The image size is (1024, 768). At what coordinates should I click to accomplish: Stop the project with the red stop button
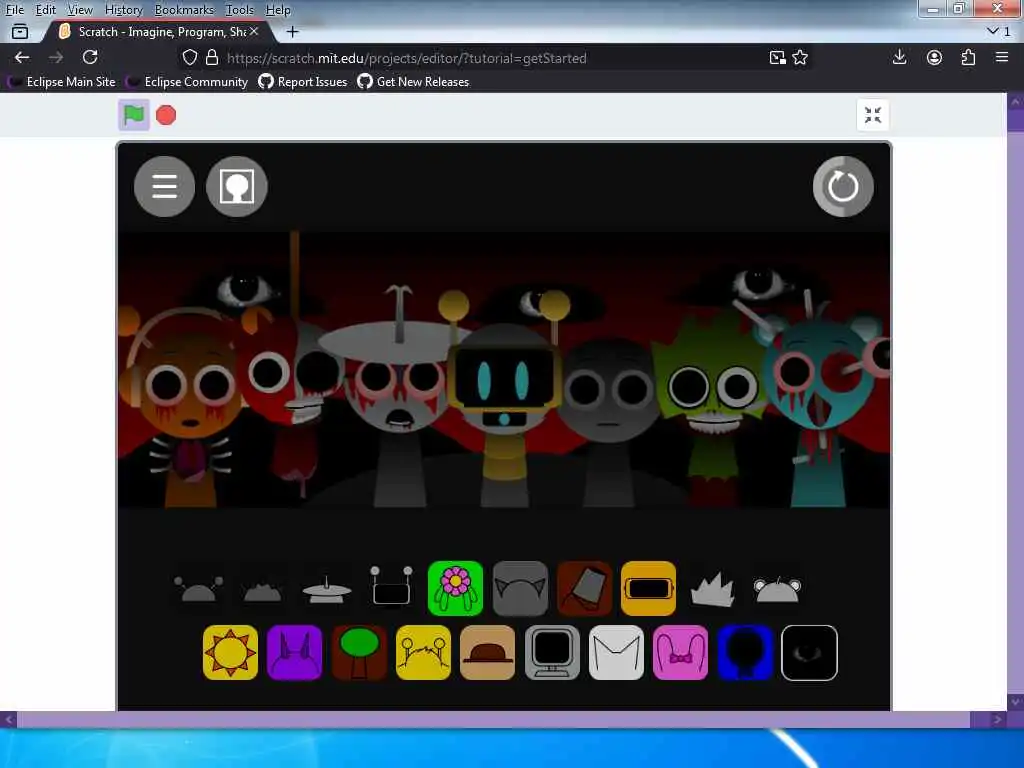(x=166, y=116)
